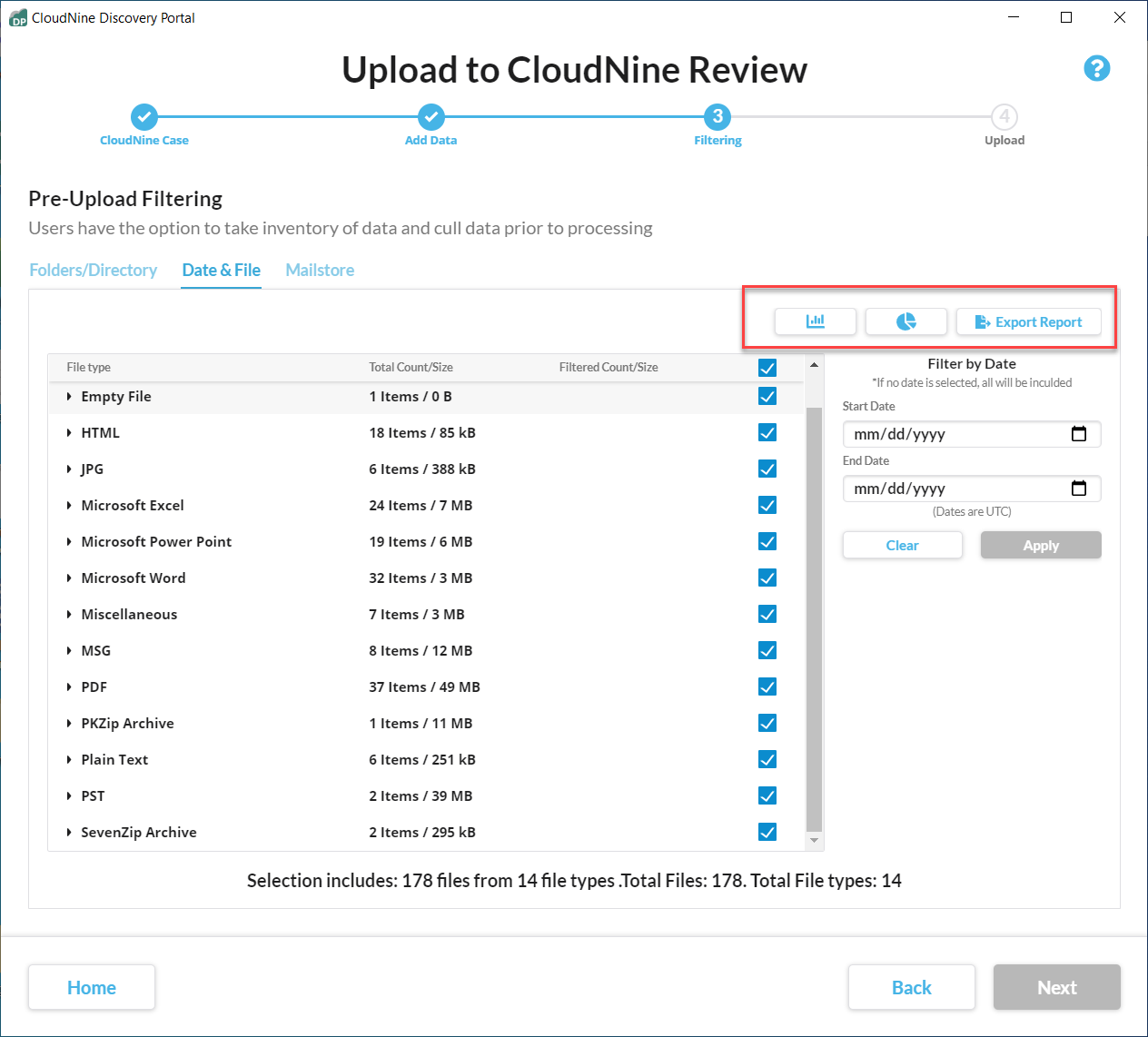The height and width of the screenshot is (1037, 1148).
Task: Switch to the Folders/Directory tab
Action: 94,270
